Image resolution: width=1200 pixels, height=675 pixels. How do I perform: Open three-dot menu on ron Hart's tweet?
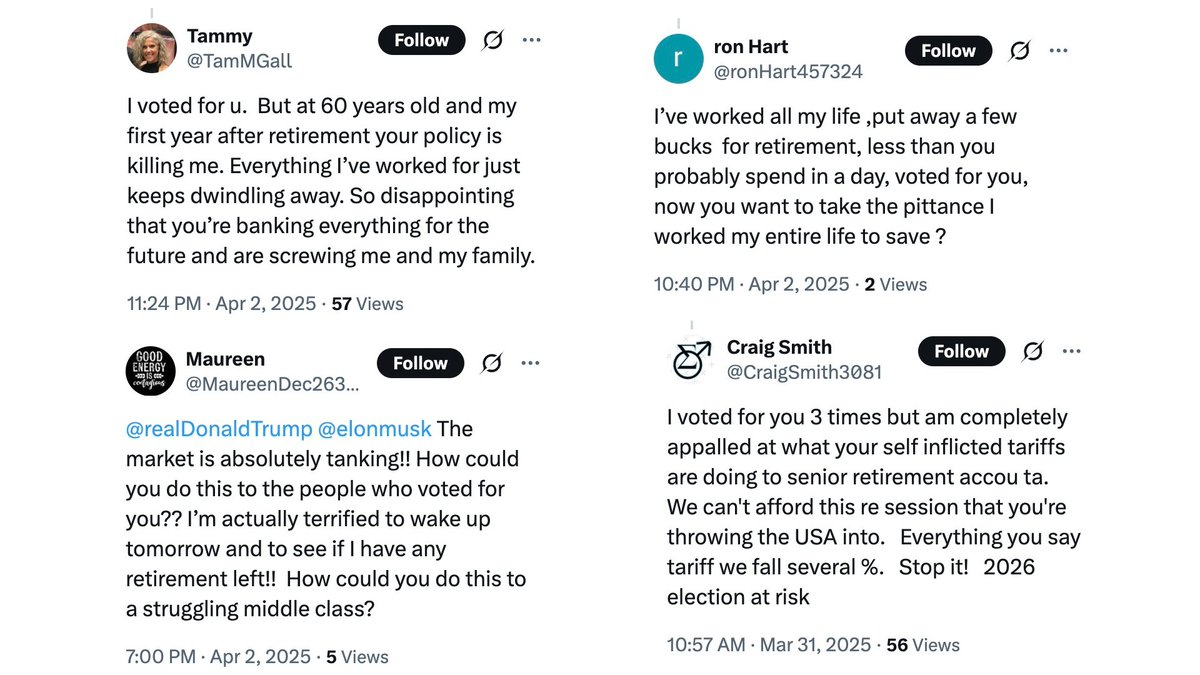pos(1058,51)
